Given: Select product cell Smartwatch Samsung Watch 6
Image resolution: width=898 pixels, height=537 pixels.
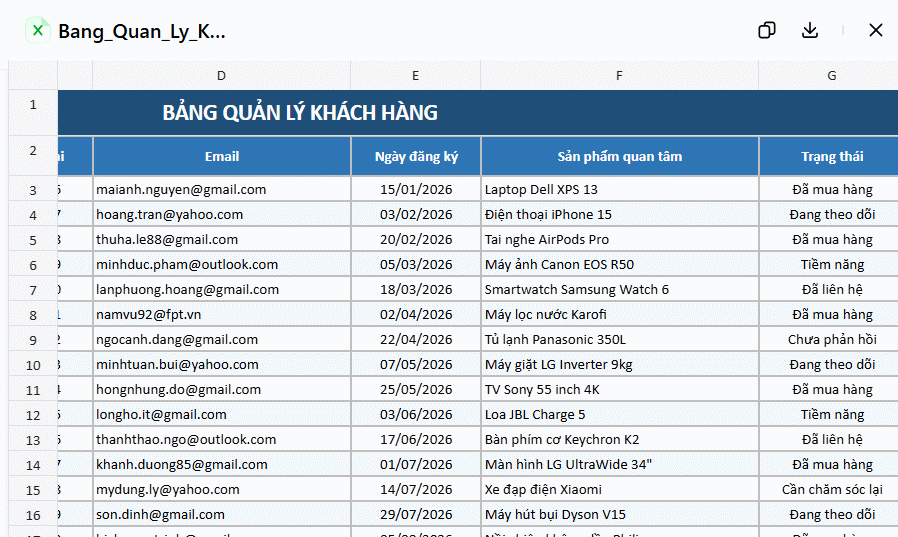Looking at the screenshot, I should coord(620,290).
